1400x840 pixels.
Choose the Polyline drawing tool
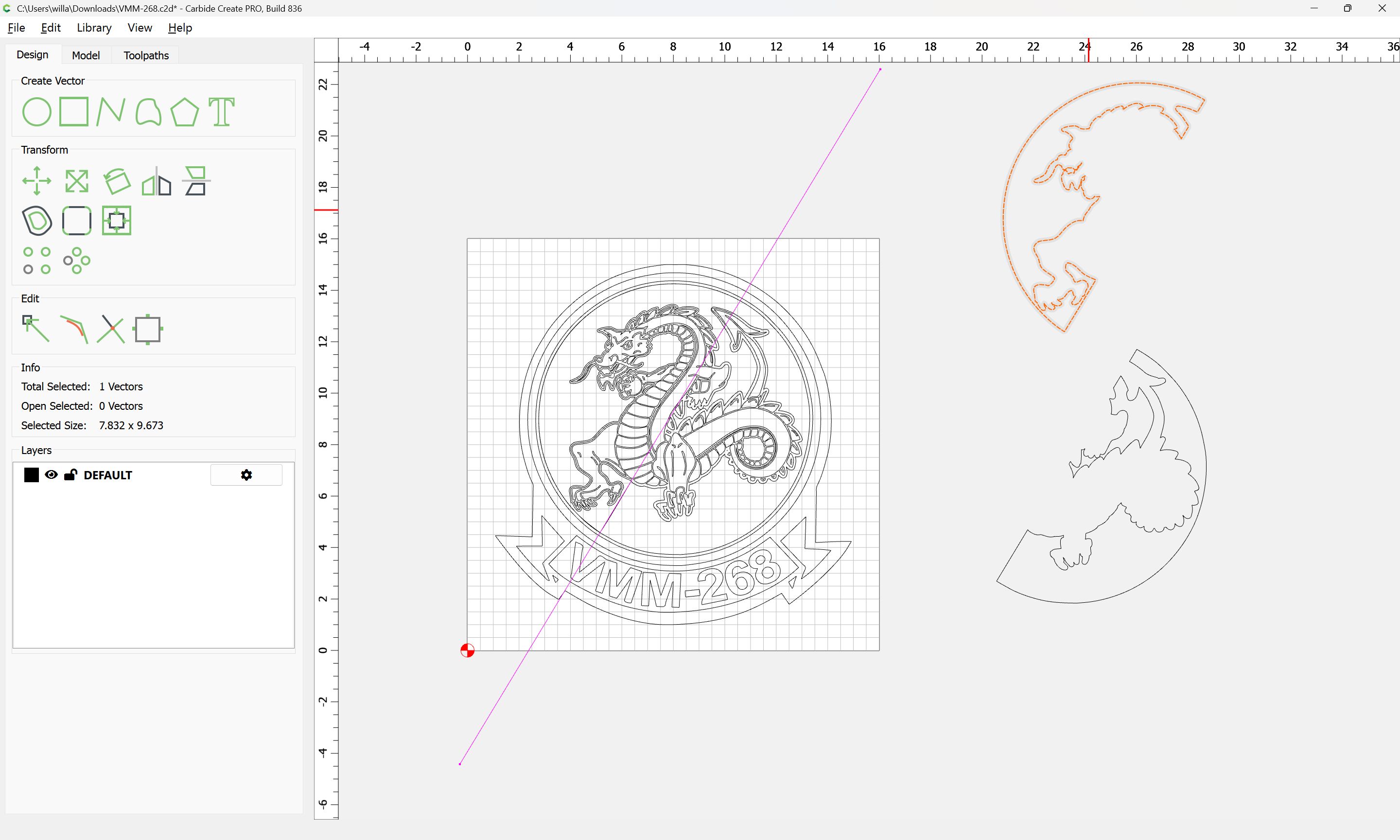tap(110, 111)
